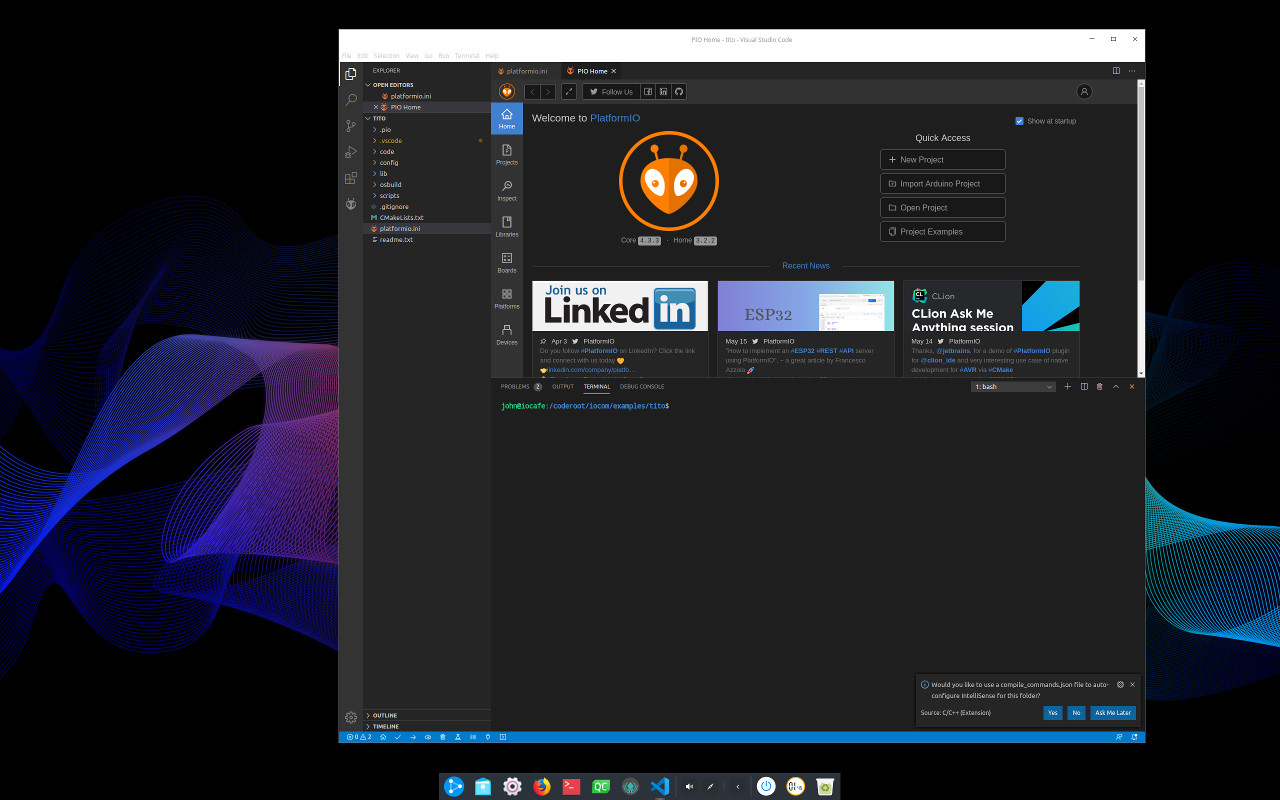Click the New Project button
The height and width of the screenshot is (800, 1280).
pos(943,160)
